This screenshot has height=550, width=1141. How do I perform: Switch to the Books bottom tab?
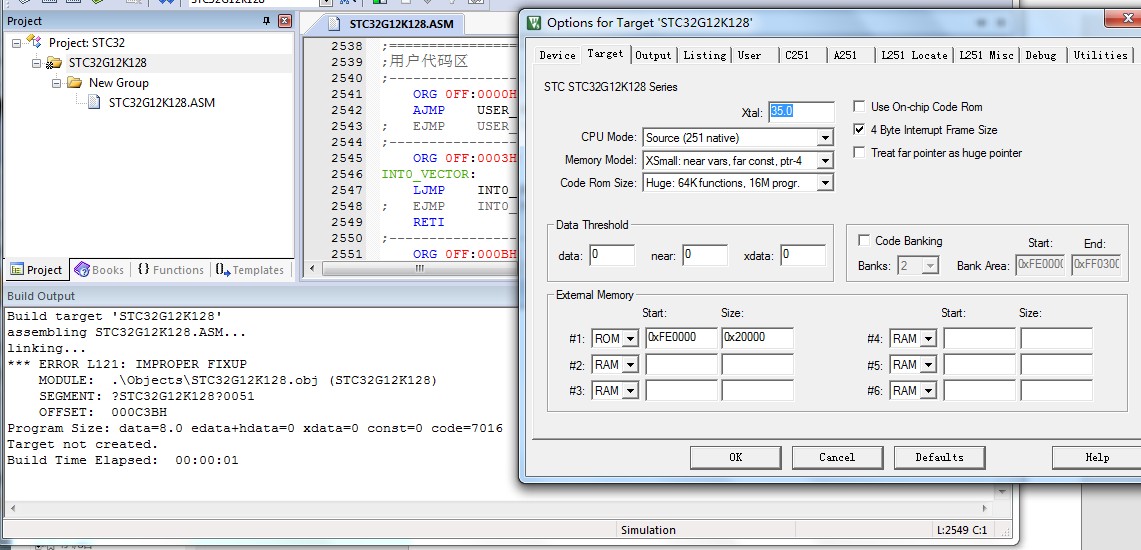click(x=100, y=270)
